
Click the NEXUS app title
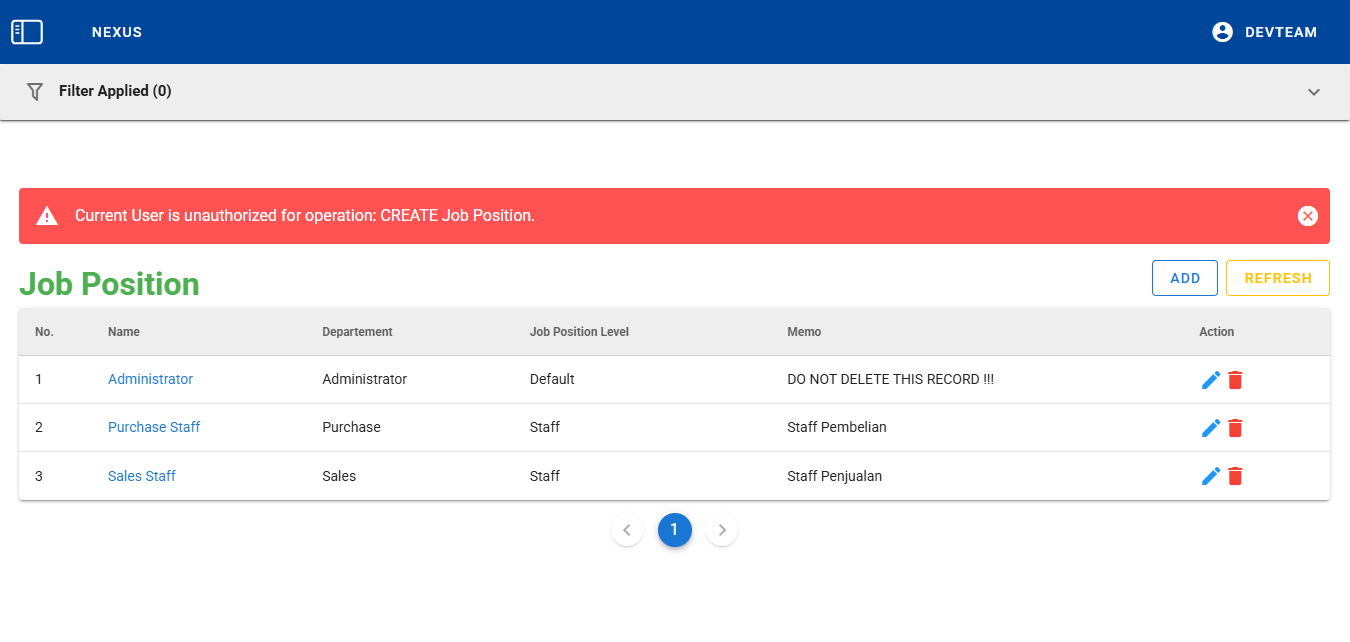pos(117,32)
